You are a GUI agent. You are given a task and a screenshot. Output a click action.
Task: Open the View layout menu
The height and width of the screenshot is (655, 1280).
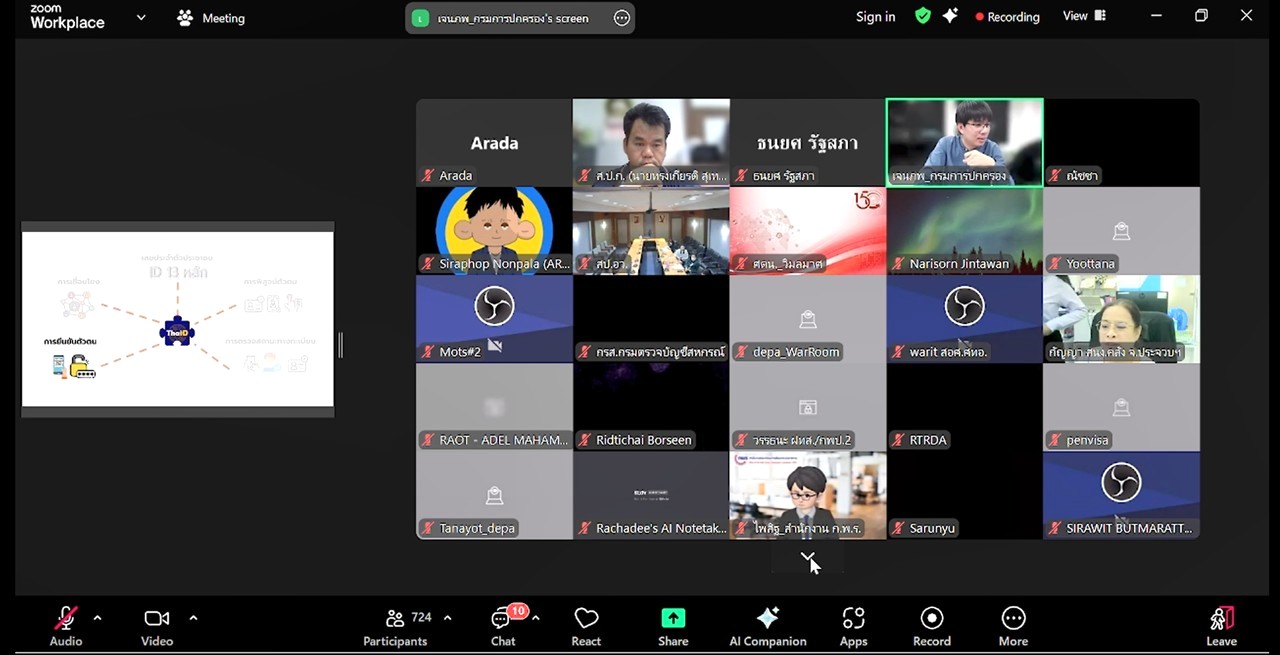click(1085, 16)
